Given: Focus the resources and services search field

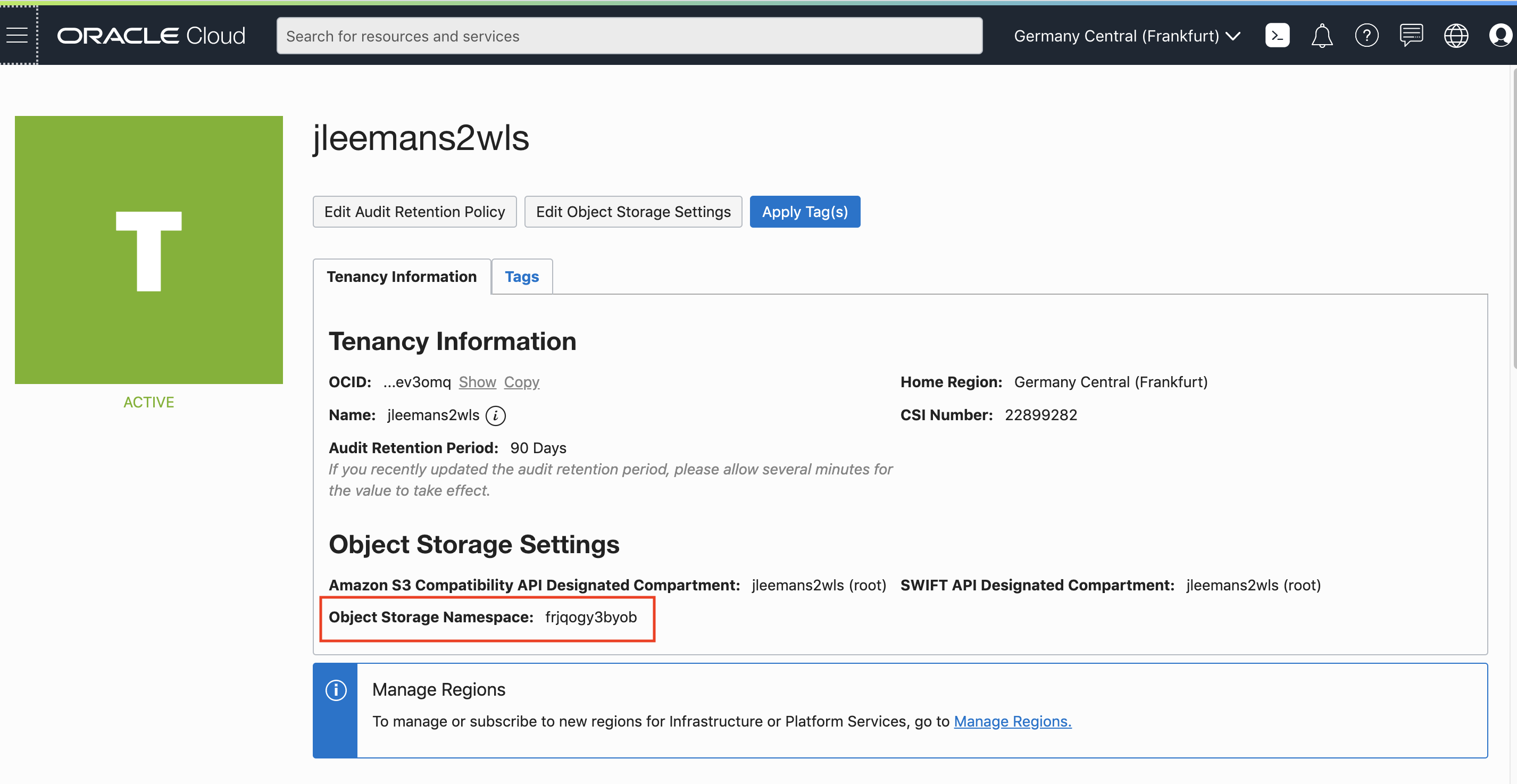Looking at the screenshot, I should (629, 36).
